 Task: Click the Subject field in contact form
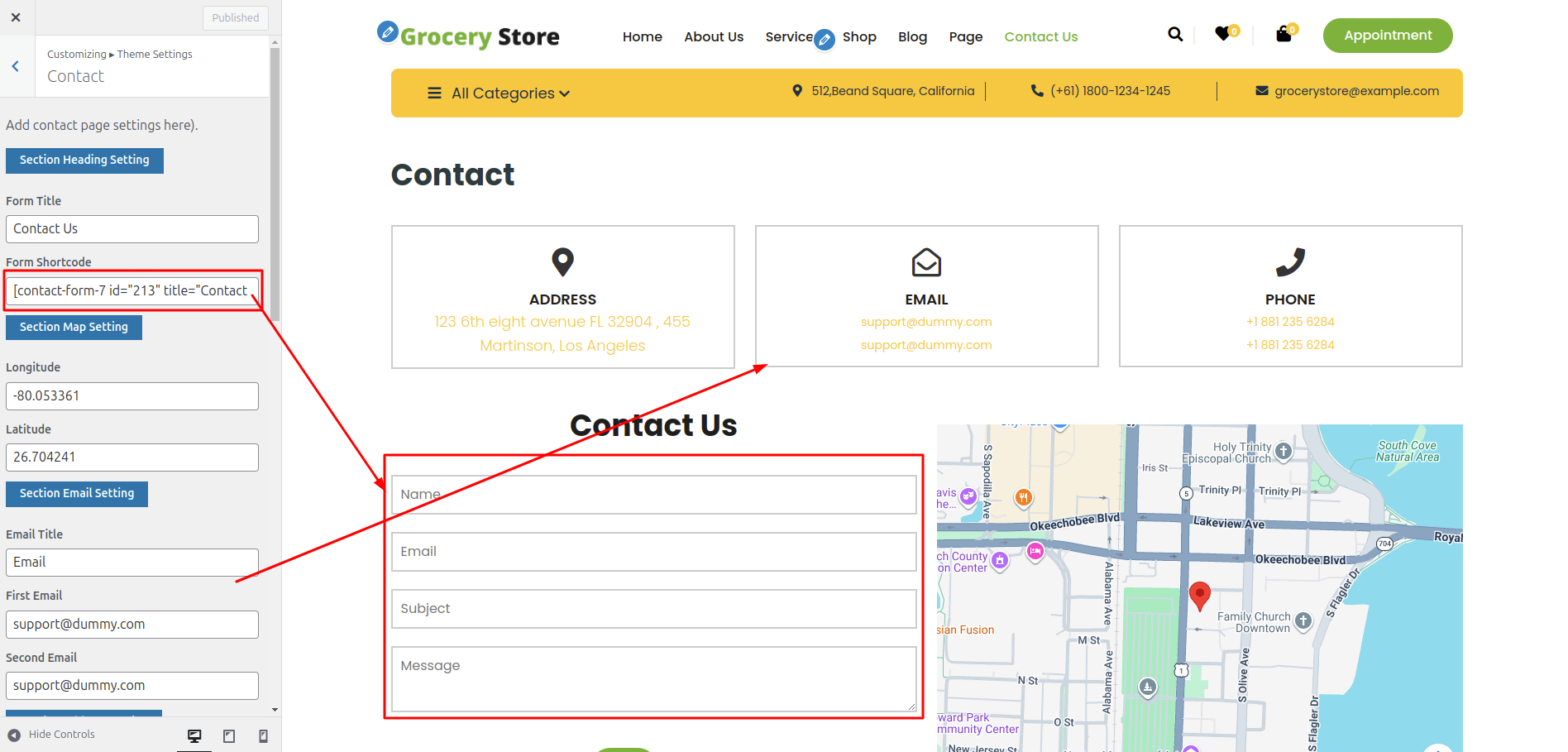pyautogui.click(x=653, y=609)
